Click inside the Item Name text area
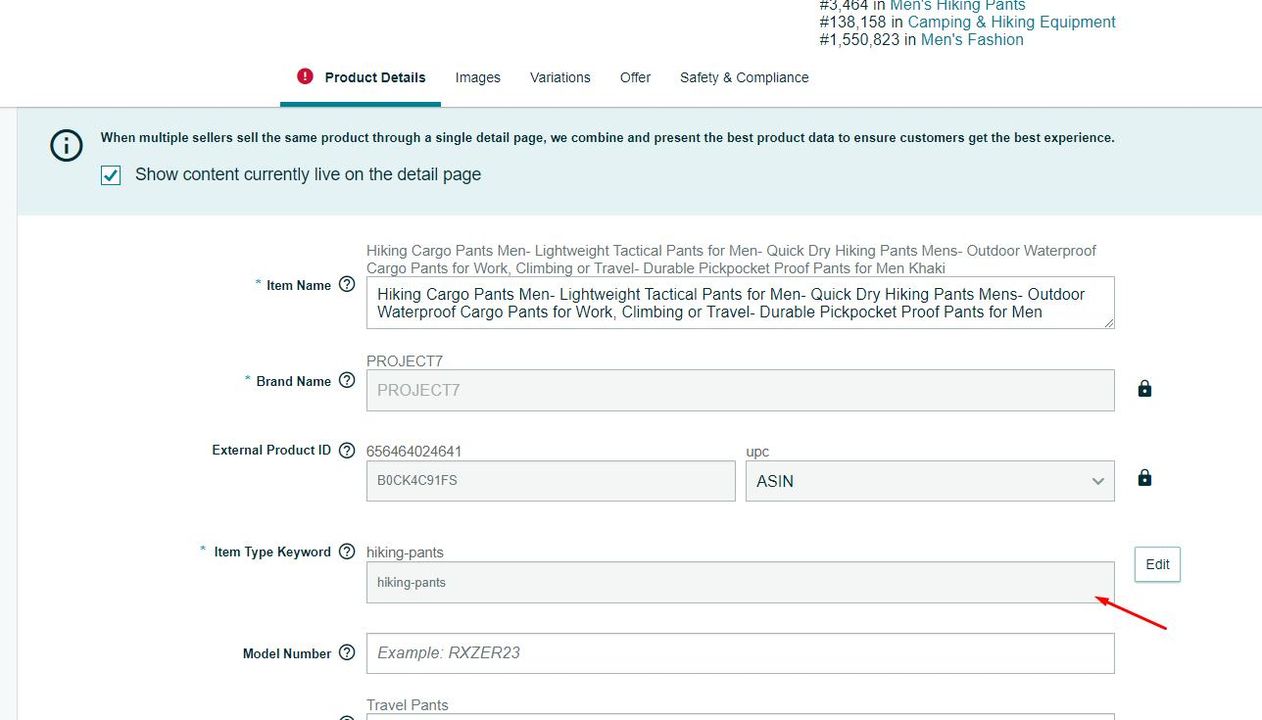This screenshot has width=1262, height=720. [740, 303]
